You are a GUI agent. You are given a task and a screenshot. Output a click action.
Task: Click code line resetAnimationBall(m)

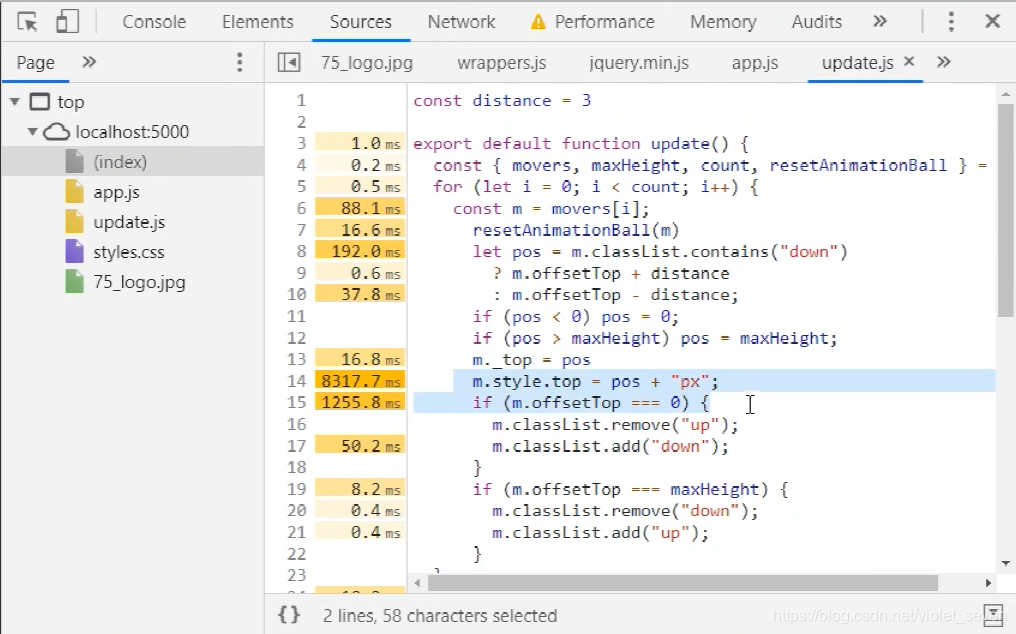click(x=575, y=230)
